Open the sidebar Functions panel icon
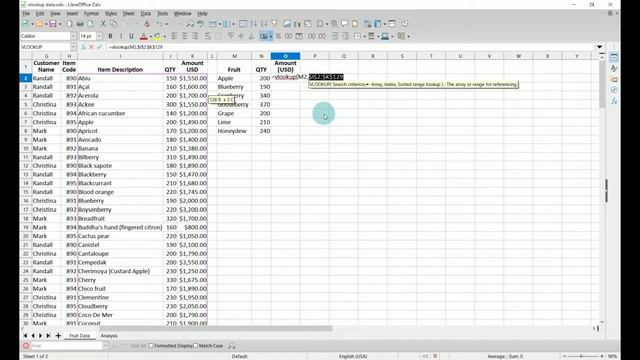The image size is (640, 360). [614, 101]
